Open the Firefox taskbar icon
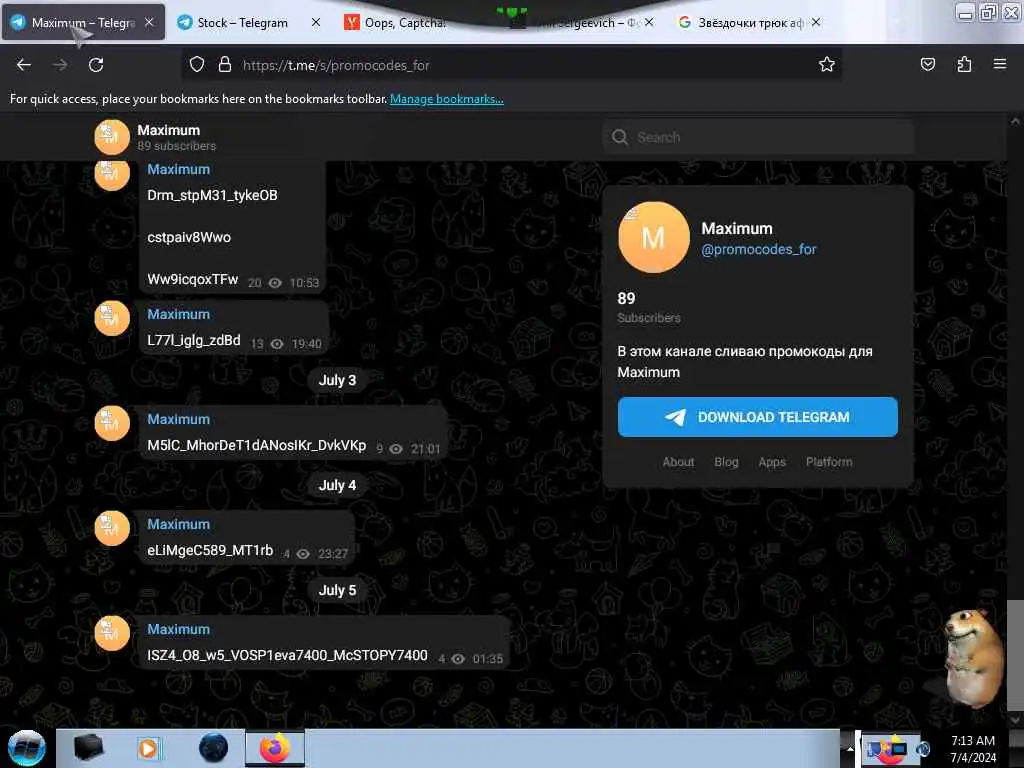This screenshot has height=768, width=1024. 275,748
